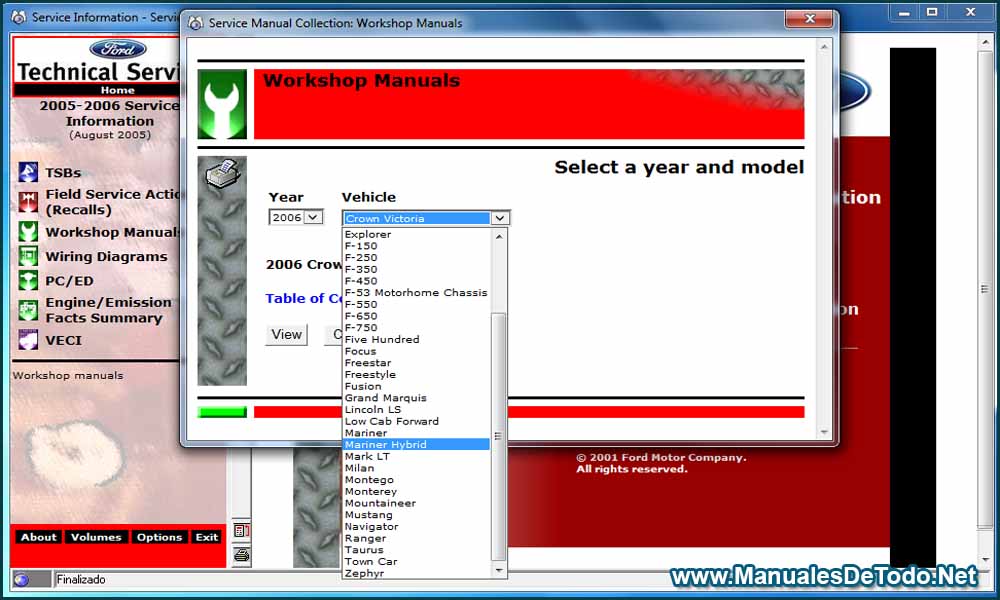
Task: Click the Volumes button
Action: coord(96,537)
